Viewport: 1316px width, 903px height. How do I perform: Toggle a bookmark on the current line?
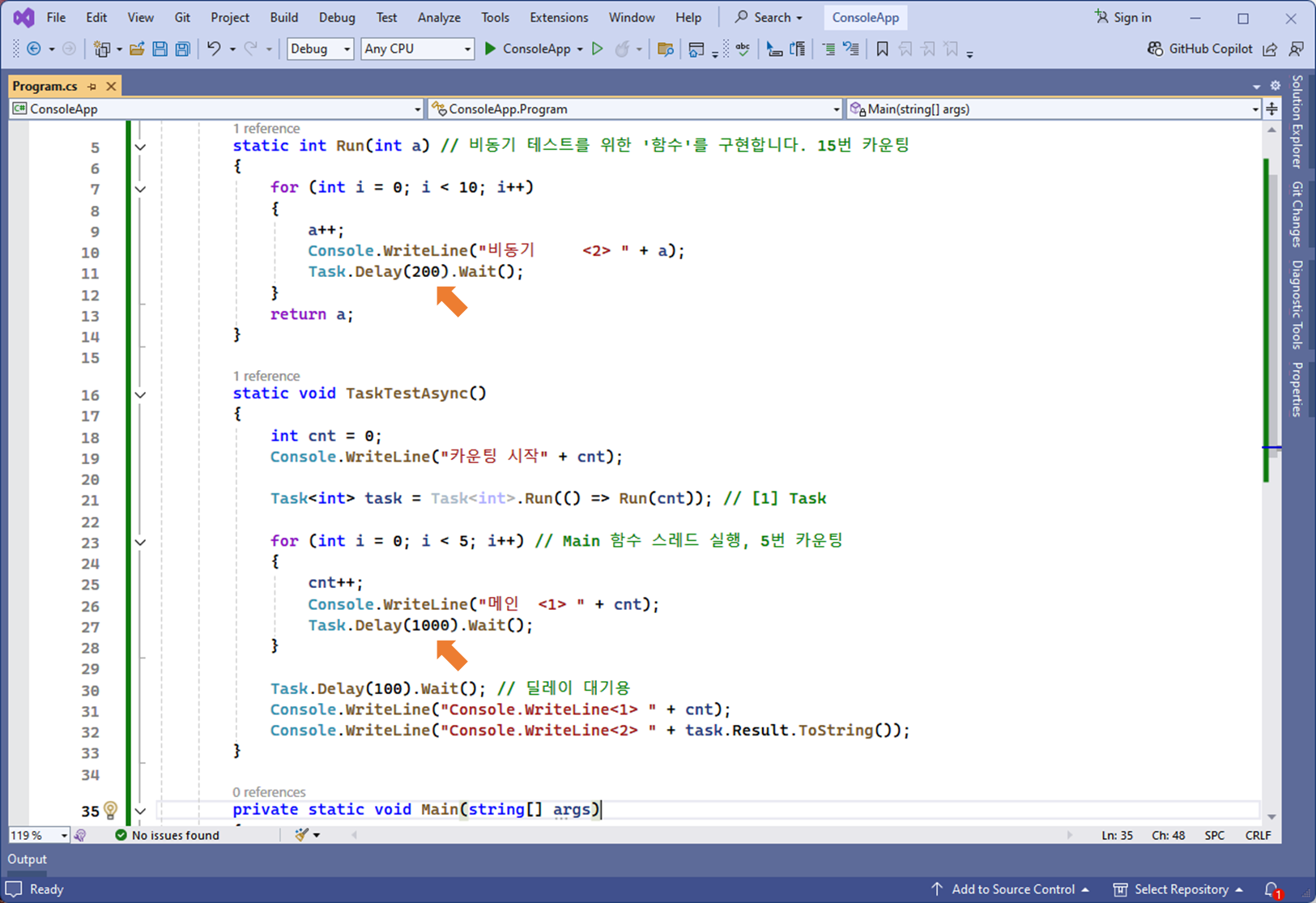point(882,49)
